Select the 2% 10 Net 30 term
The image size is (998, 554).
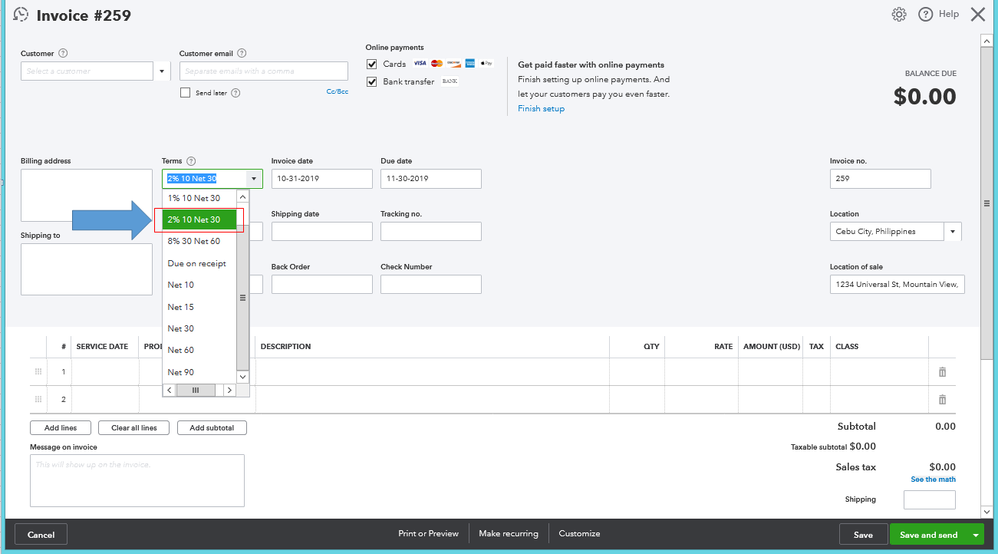point(200,220)
